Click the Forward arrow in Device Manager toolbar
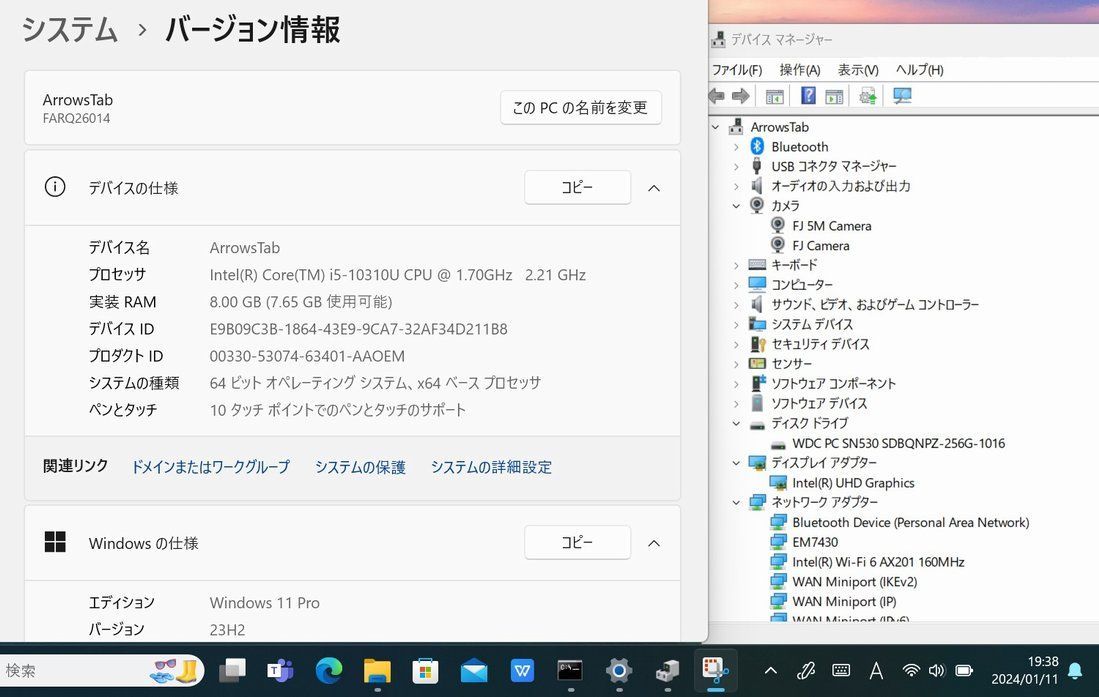This screenshot has height=697, width=1099. [740, 96]
